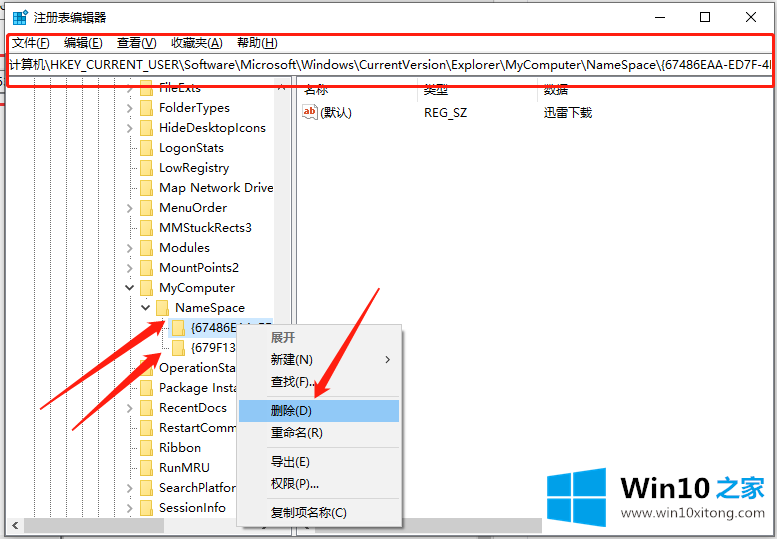Open the 帮助(H) menu
Screen dimensions: 777x539
(x=257, y=43)
